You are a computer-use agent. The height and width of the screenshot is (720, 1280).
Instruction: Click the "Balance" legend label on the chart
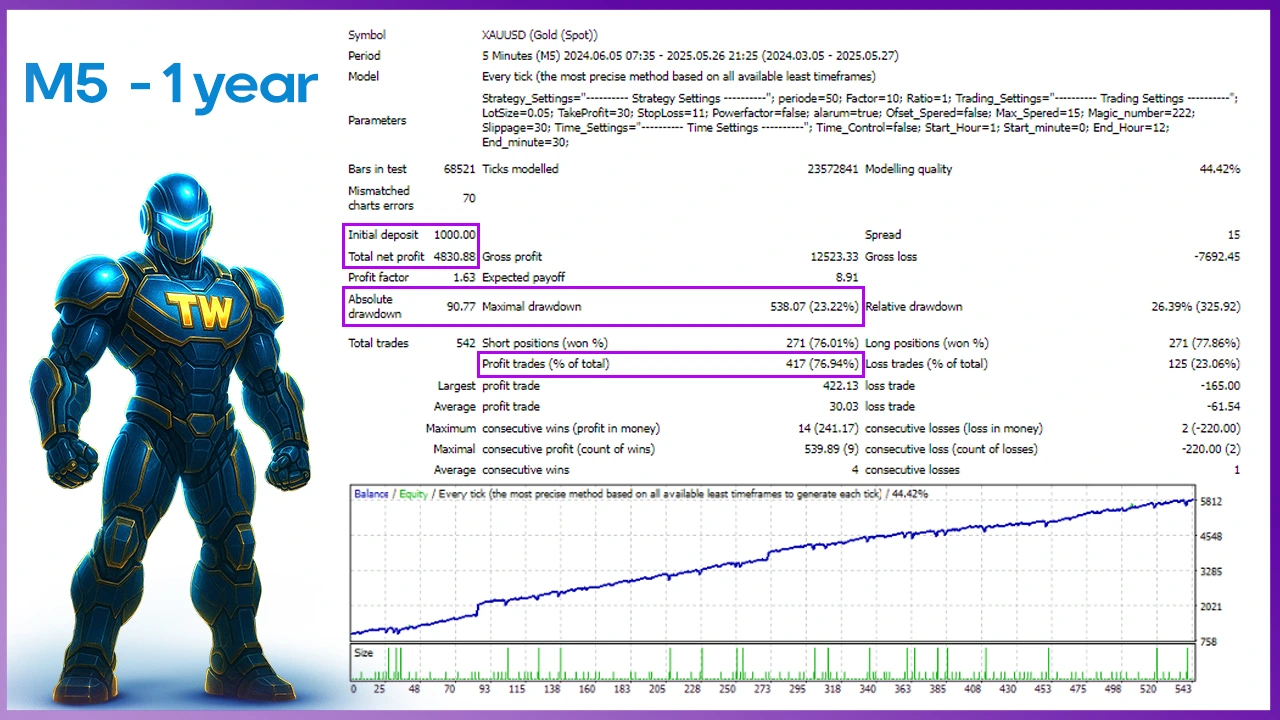tap(371, 494)
